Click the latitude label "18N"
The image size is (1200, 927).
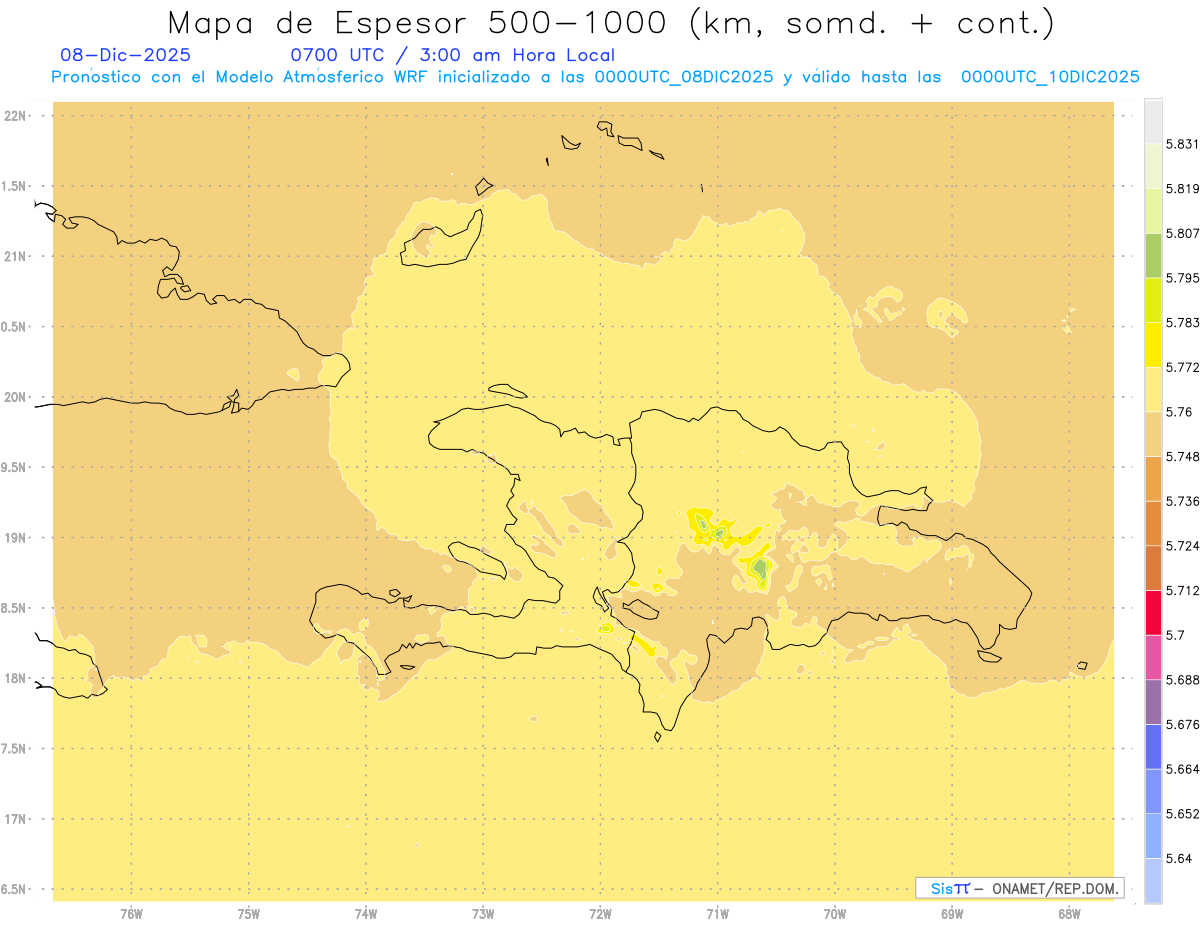(x=15, y=679)
